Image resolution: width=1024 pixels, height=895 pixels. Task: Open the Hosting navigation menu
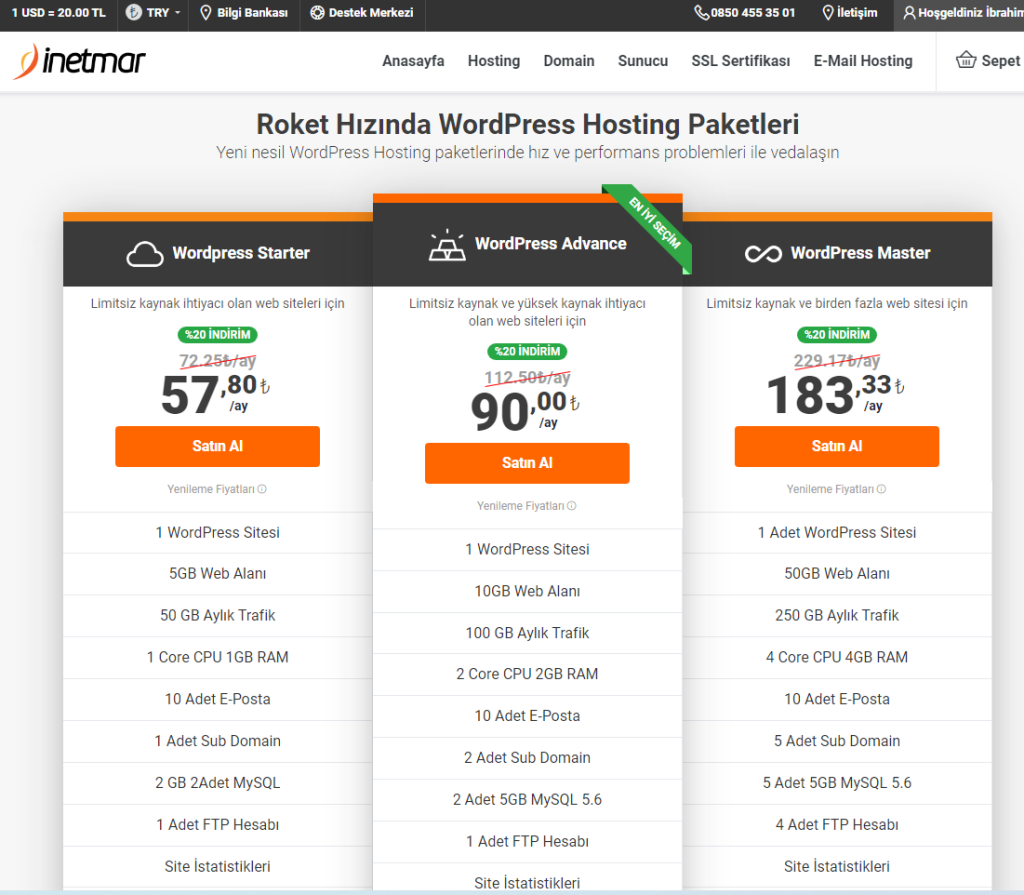click(493, 61)
